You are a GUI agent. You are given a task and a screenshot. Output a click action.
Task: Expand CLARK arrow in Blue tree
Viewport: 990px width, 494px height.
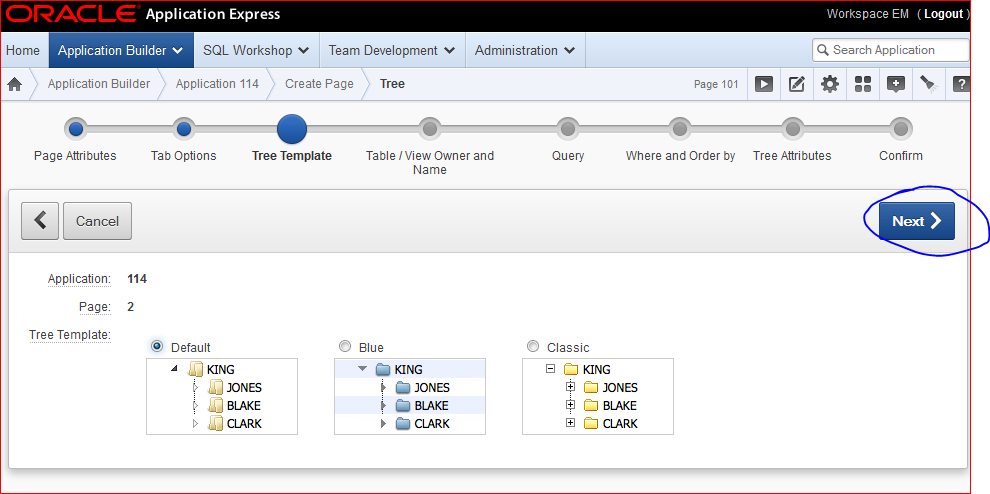(383, 423)
